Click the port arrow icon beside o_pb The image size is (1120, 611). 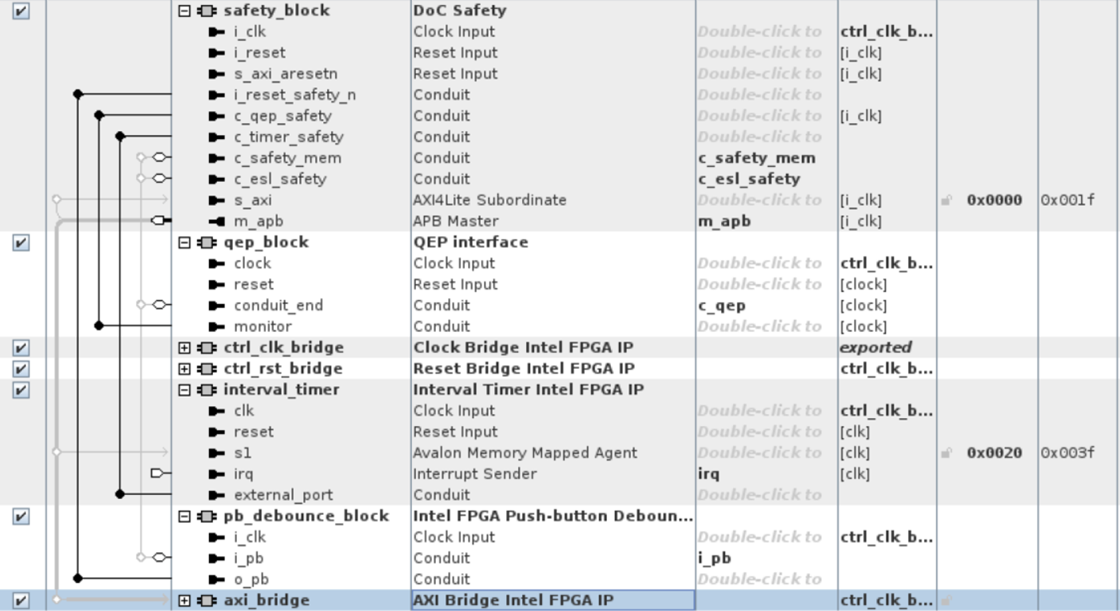tap(216, 580)
